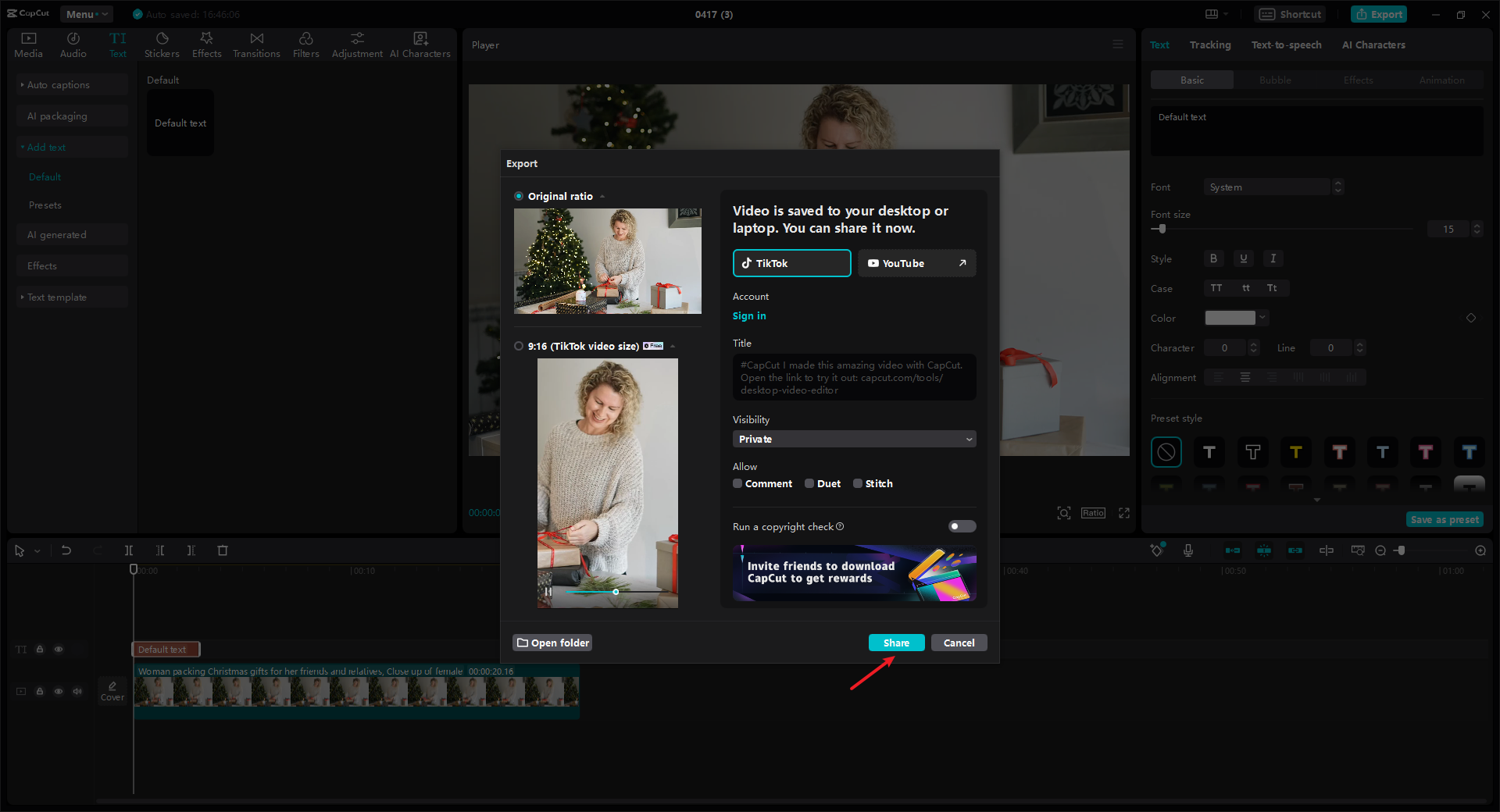Switch to Tracking tab
This screenshot has height=812, width=1500.
tap(1210, 45)
